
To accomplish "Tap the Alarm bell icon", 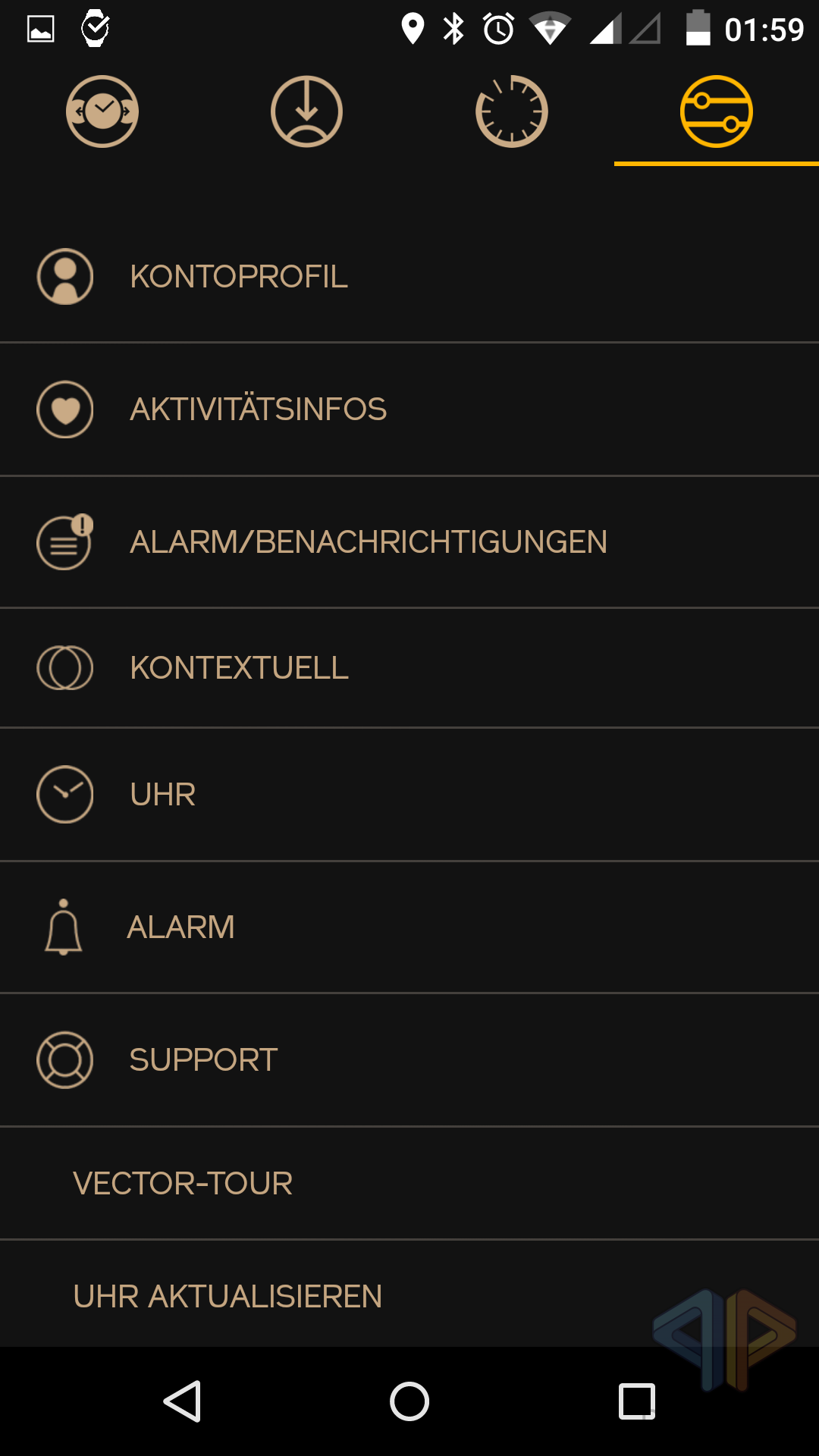I will pos(64,927).
